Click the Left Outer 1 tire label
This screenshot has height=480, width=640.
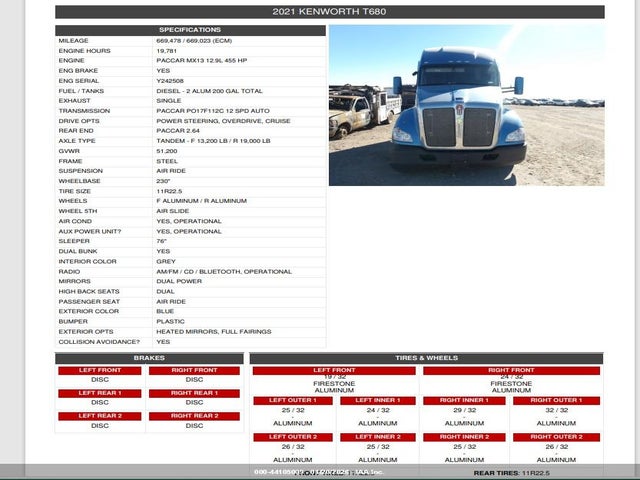coord(293,401)
